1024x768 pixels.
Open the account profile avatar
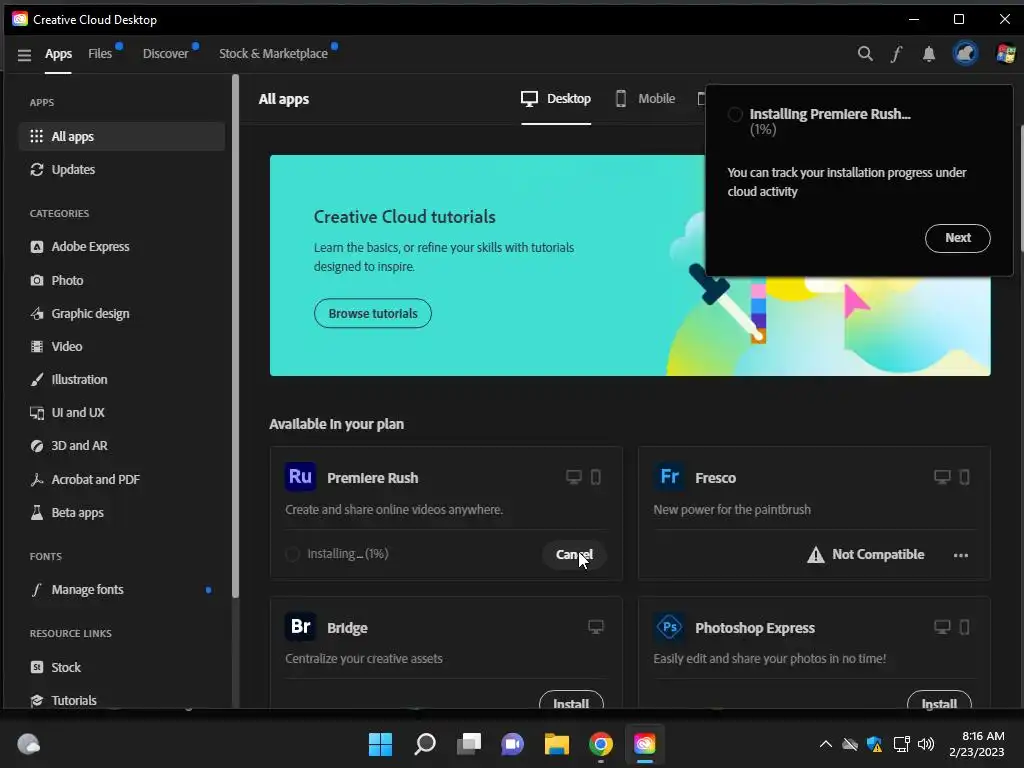(x=1006, y=54)
